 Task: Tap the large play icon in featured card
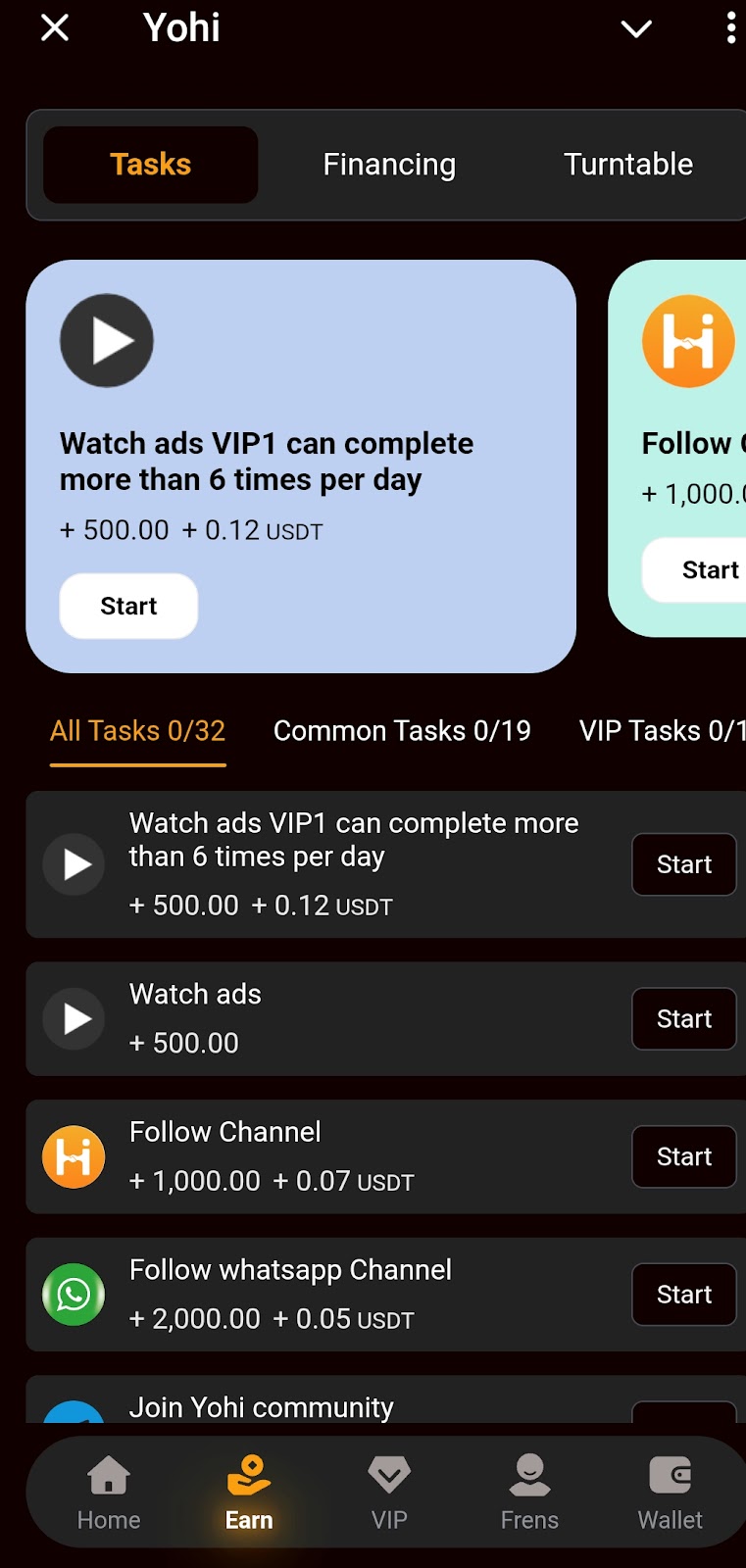(x=107, y=340)
